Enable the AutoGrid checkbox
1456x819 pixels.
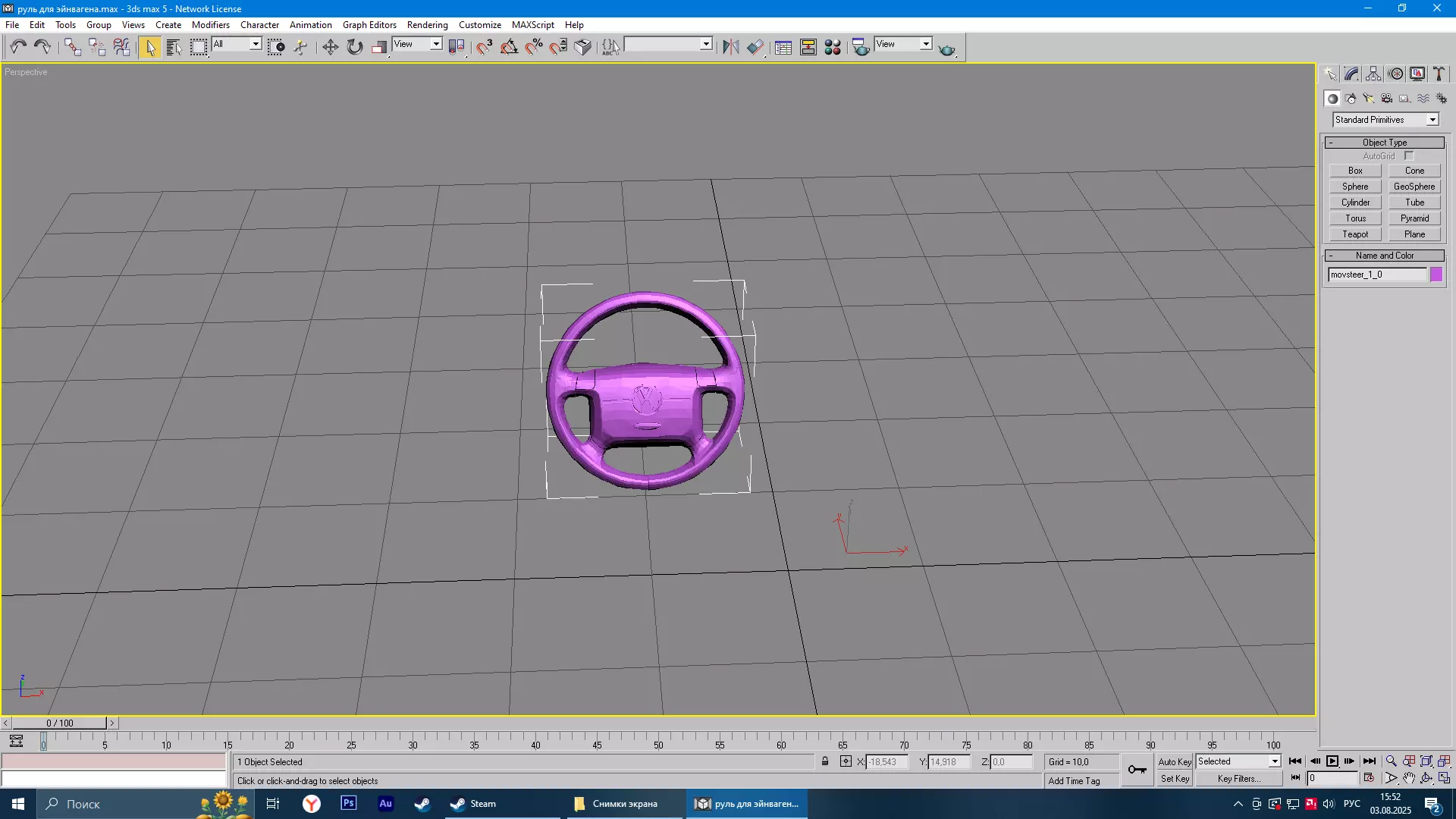coord(1409,156)
